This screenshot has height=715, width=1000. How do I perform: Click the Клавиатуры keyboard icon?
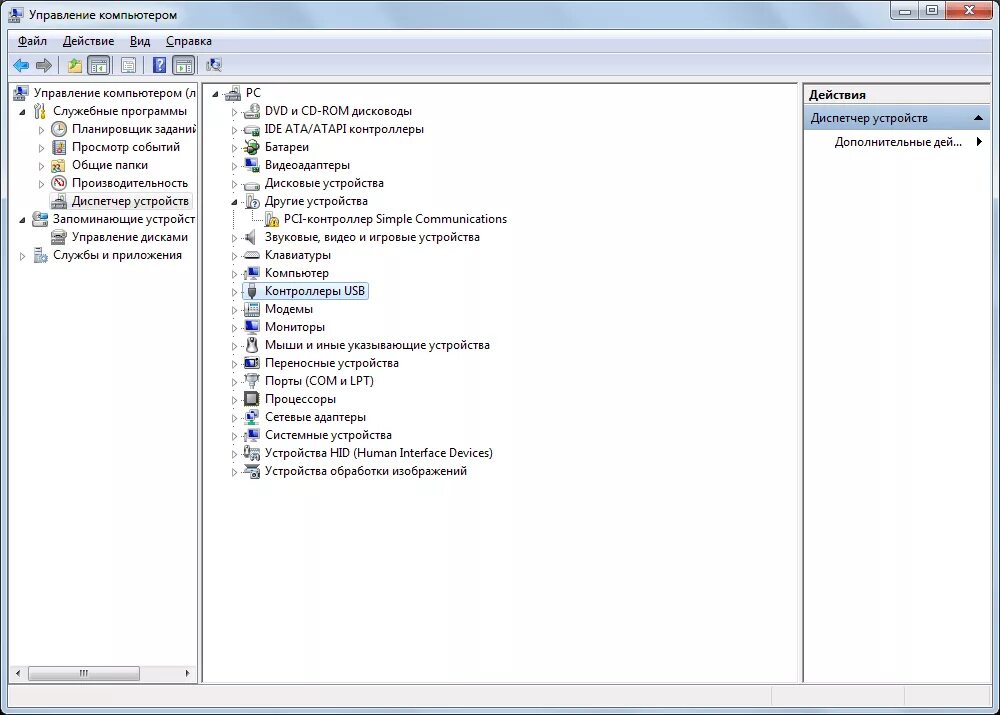252,255
